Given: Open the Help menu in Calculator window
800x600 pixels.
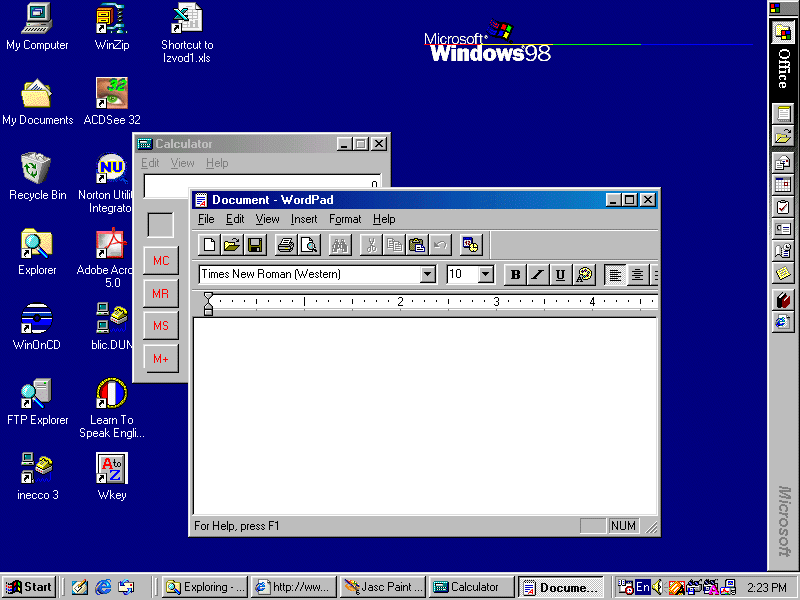Looking at the screenshot, I should 217,163.
